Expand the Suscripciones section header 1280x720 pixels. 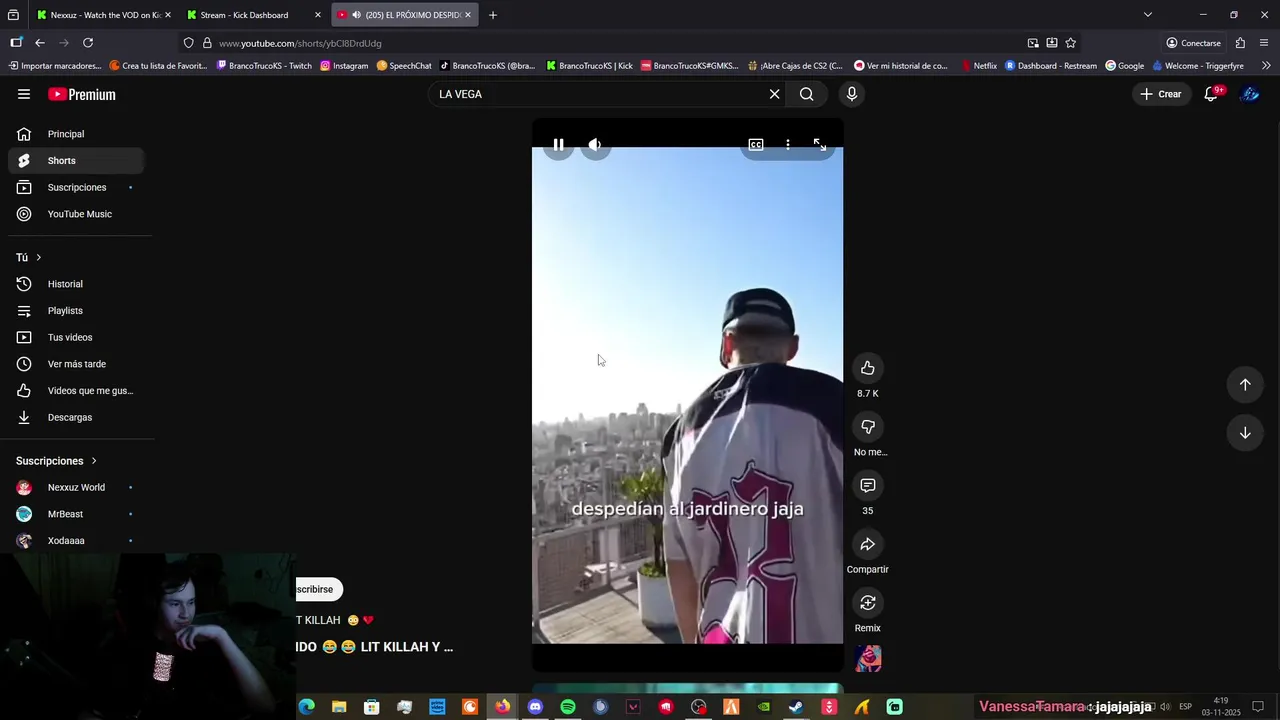click(x=57, y=461)
